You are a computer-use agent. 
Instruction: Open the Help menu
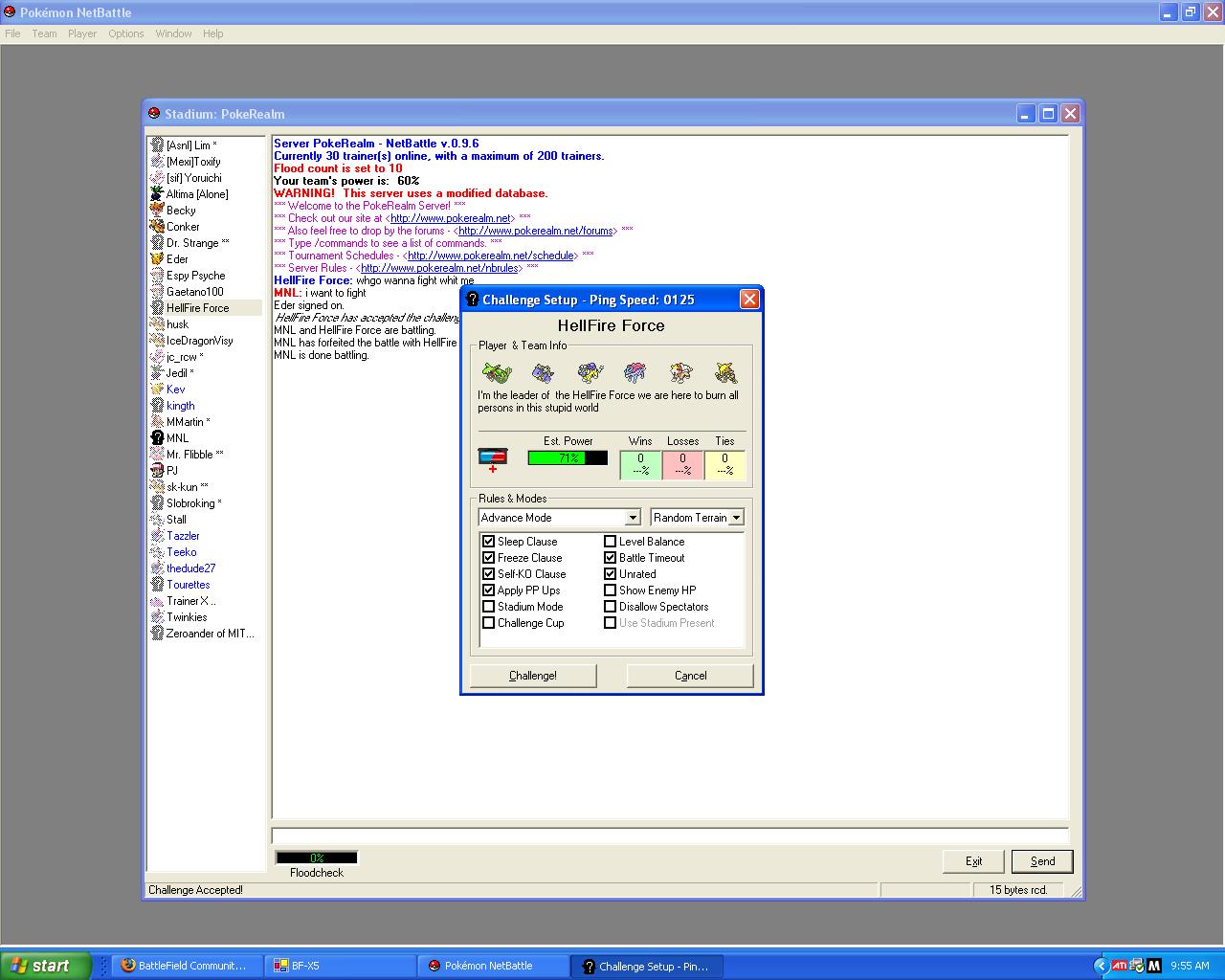(x=212, y=33)
